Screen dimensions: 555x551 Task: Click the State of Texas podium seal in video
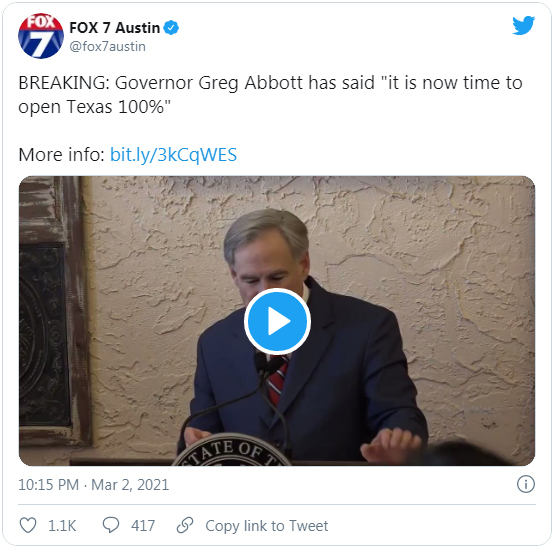tap(232, 450)
